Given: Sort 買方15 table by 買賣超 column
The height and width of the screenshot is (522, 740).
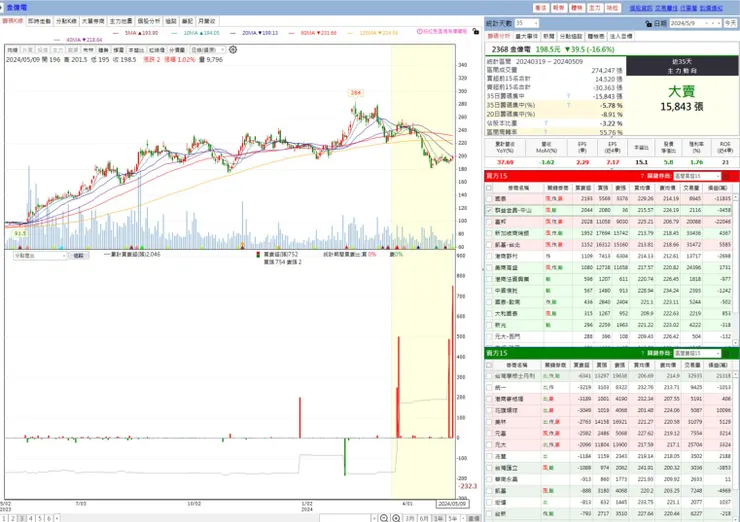Looking at the screenshot, I should point(583,188).
